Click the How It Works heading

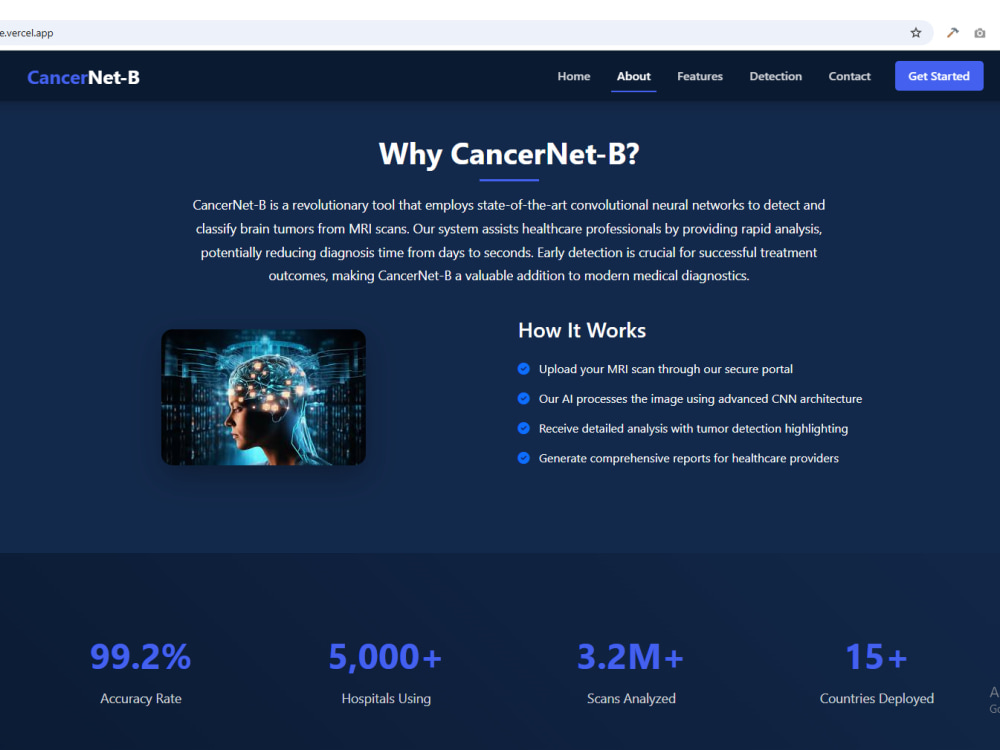coord(582,330)
